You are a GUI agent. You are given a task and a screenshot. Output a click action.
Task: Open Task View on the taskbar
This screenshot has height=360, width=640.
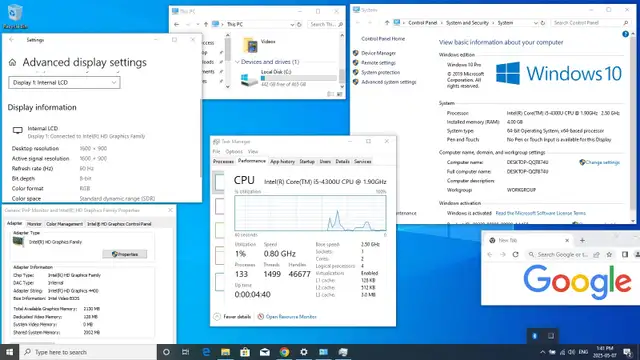click(185, 352)
